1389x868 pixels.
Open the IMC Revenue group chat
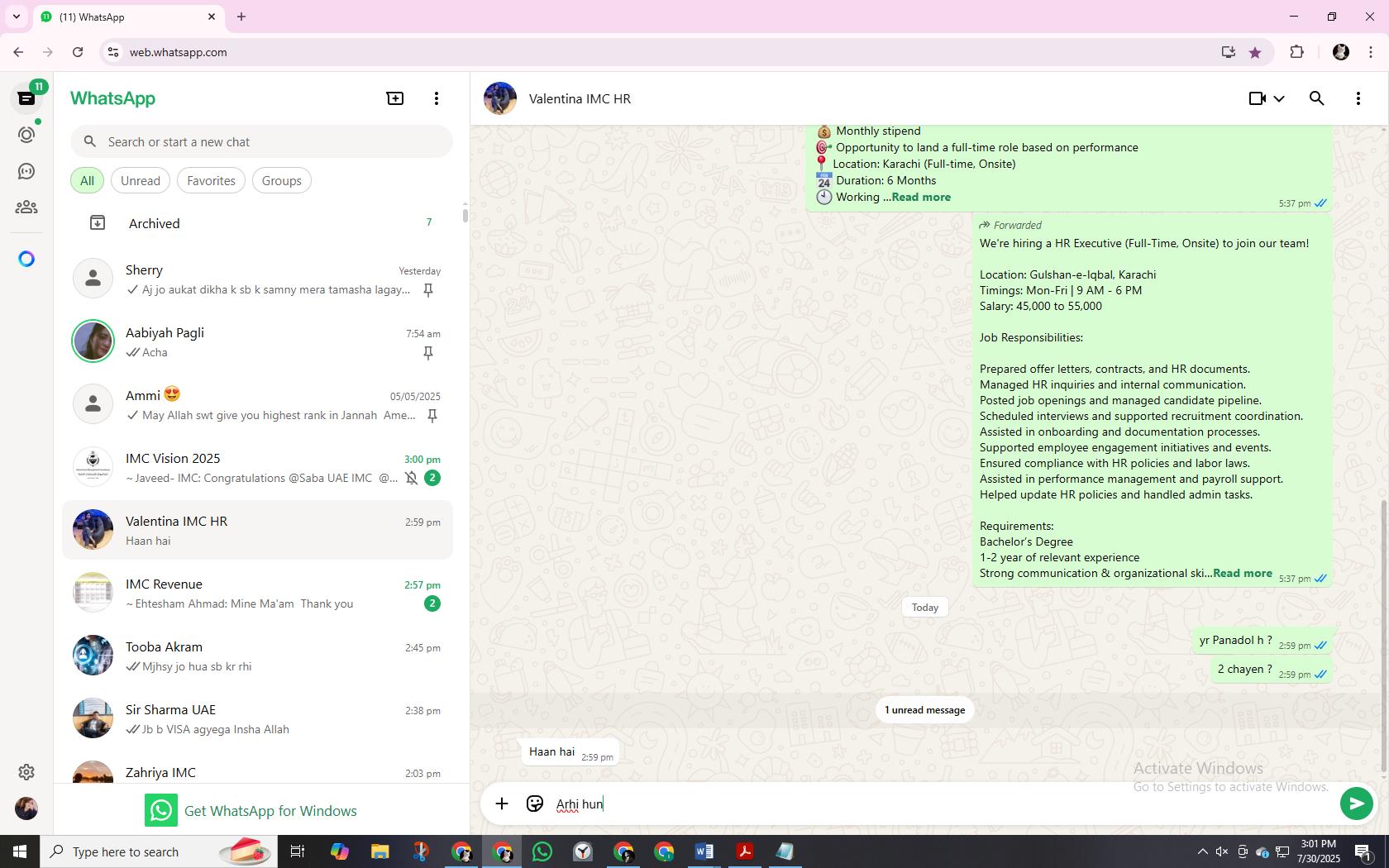click(x=258, y=593)
